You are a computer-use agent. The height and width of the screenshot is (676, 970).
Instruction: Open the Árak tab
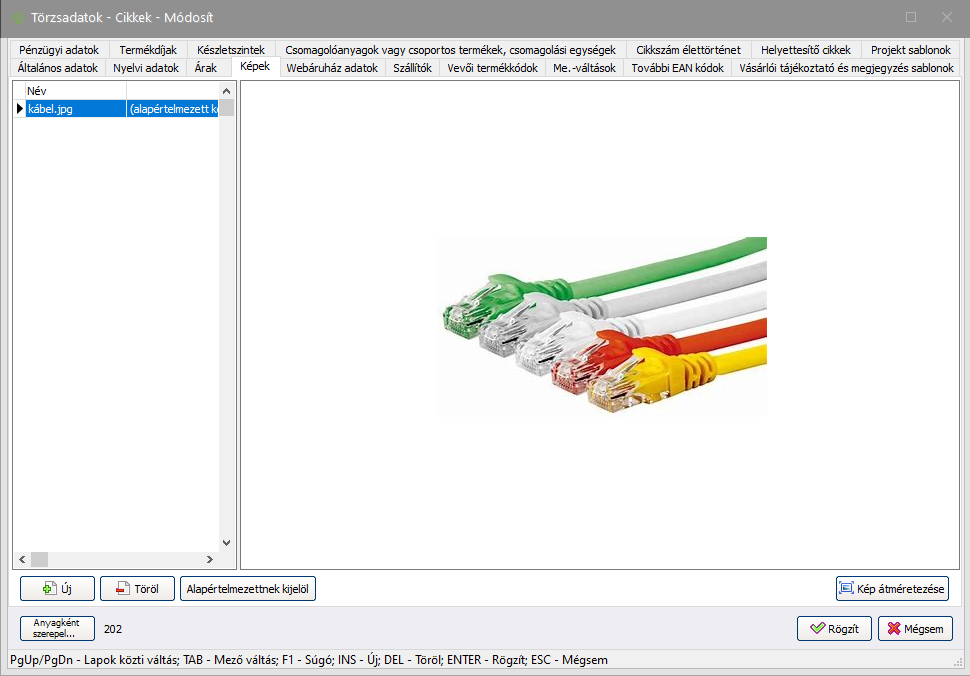coord(206,68)
